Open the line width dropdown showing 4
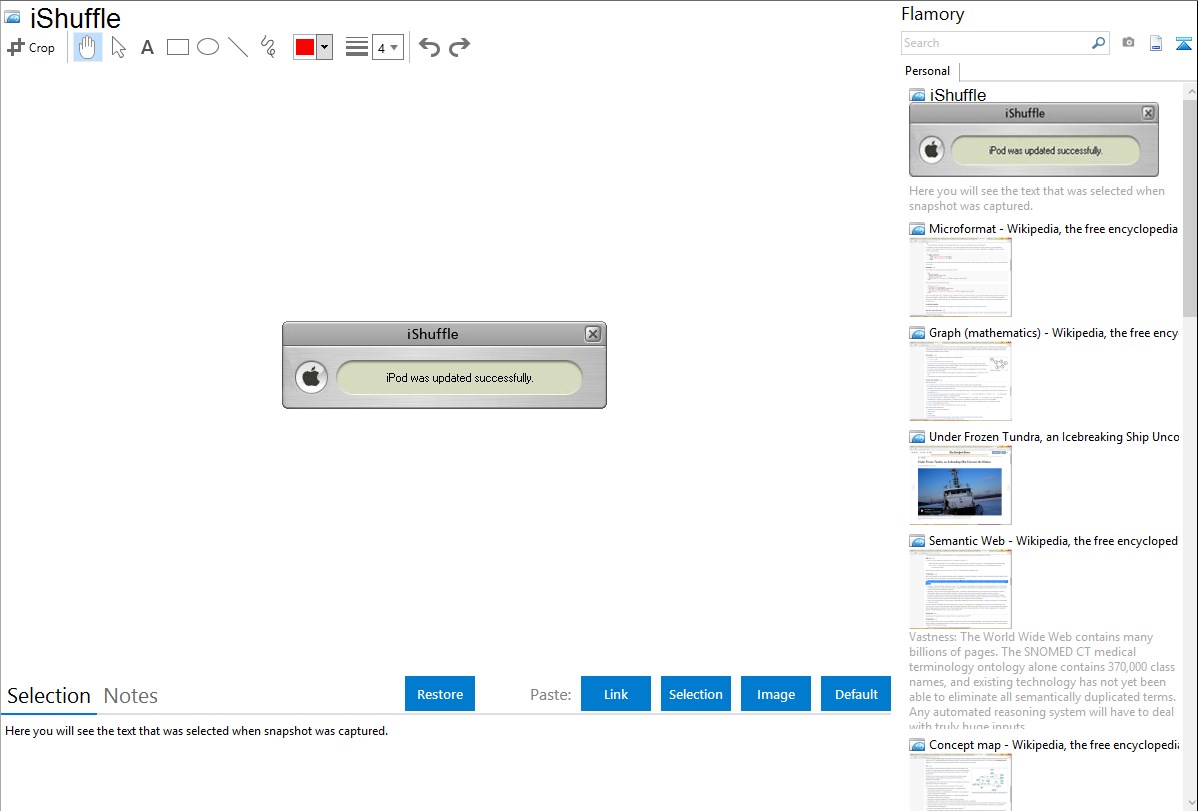This screenshot has height=811, width=1198. (x=388, y=47)
